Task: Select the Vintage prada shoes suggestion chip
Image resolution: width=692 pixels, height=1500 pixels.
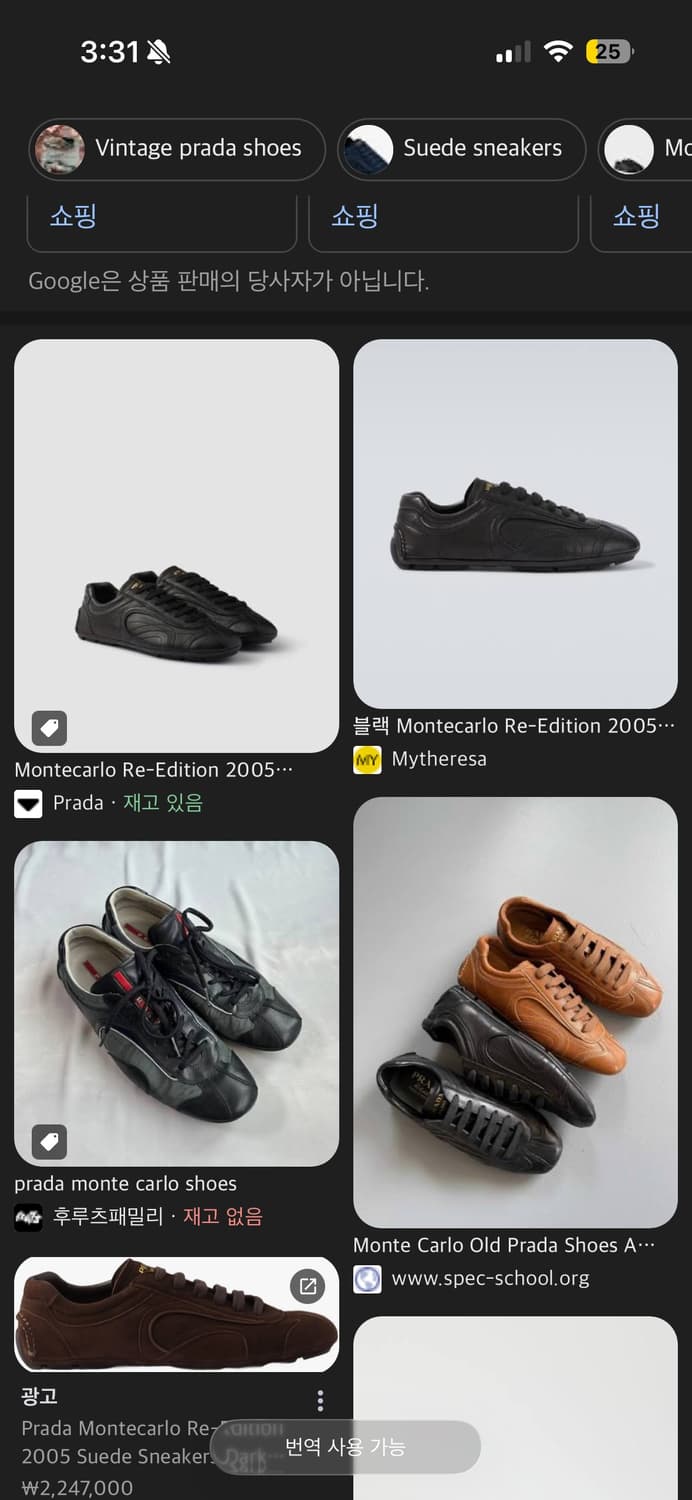Action: 177,149
